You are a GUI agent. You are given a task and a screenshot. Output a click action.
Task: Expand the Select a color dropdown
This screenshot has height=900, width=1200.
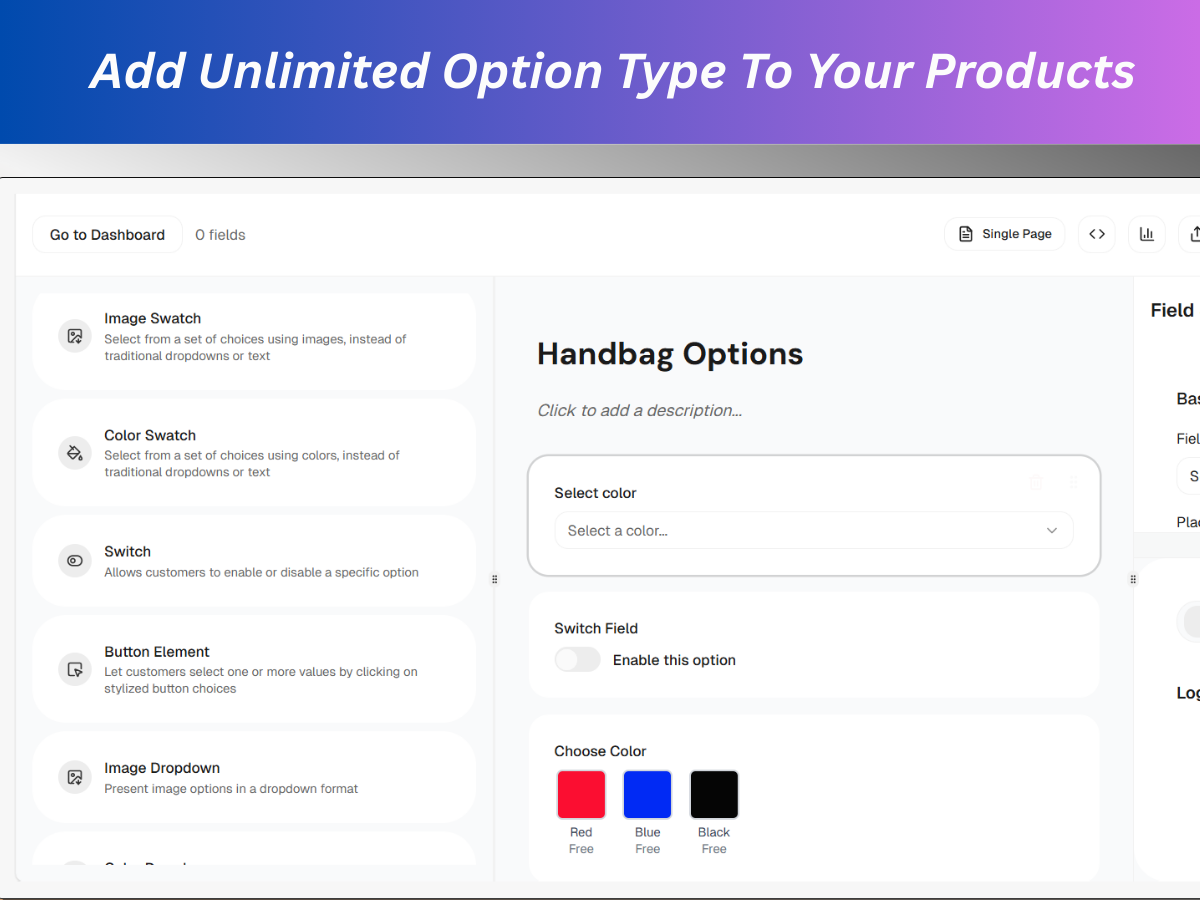(813, 530)
